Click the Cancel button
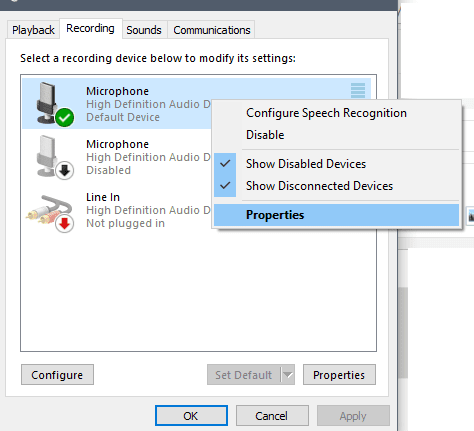Screen dimensions: 474x431 (x=272, y=416)
